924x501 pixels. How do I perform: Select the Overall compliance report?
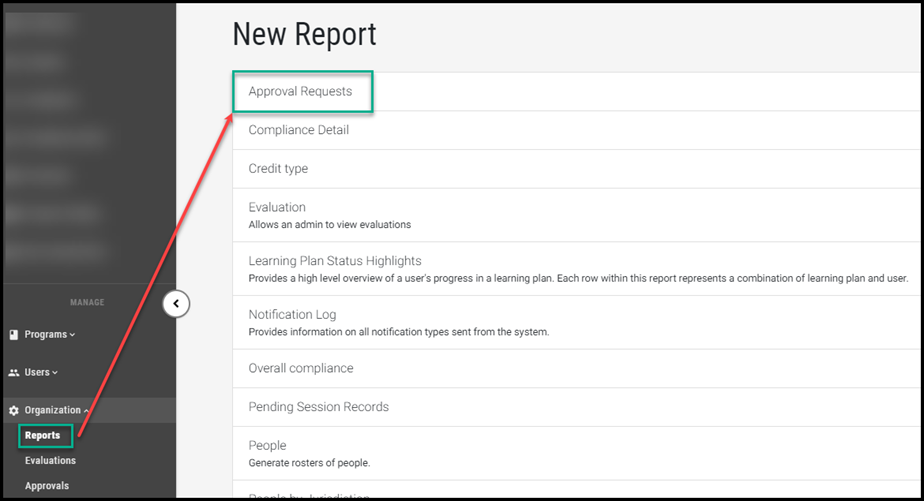[x=300, y=368]
